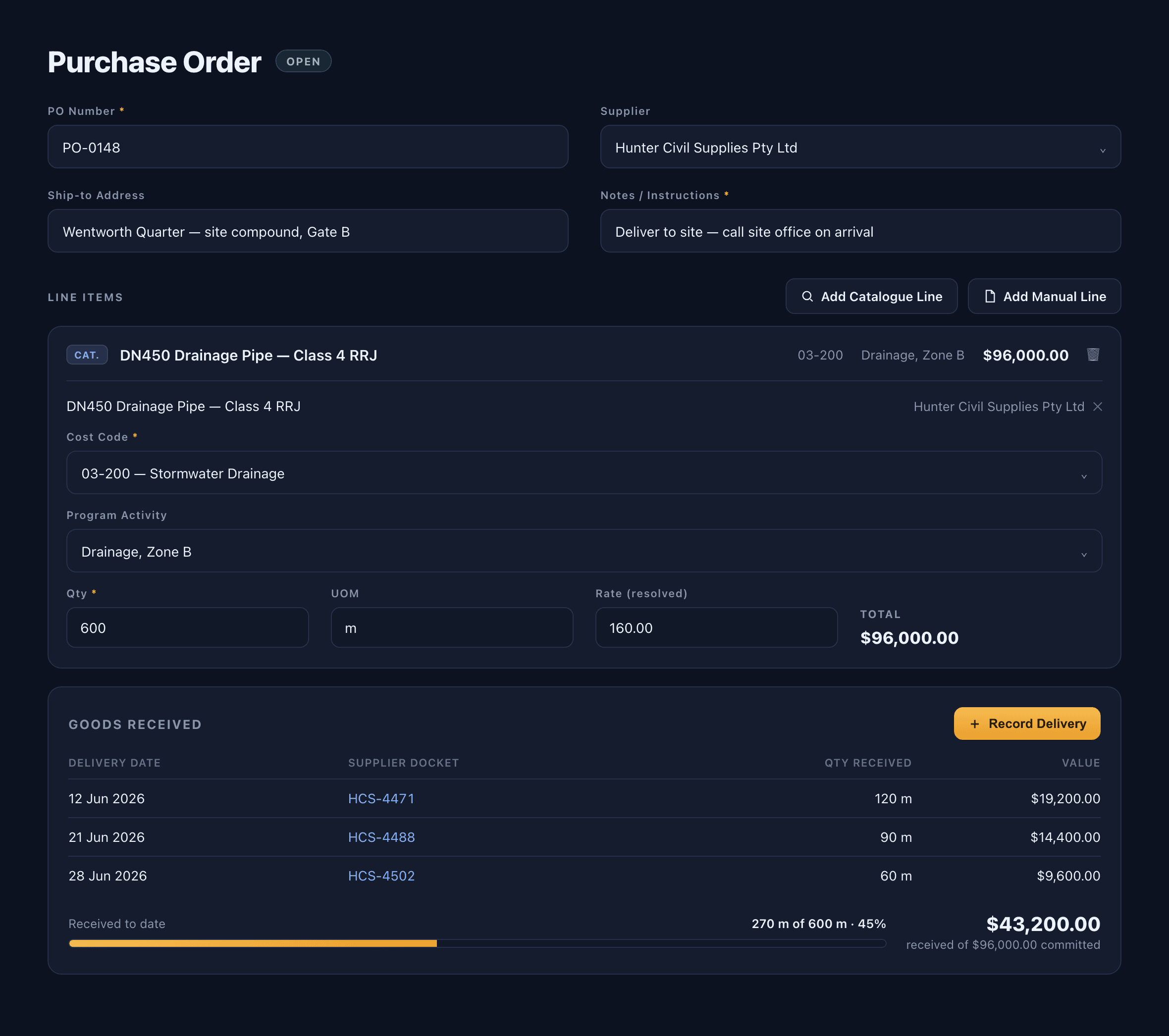The image size is (1169, 1036).
Task: Click Drainage, Zone B in the line header
Action: [913, 355]
